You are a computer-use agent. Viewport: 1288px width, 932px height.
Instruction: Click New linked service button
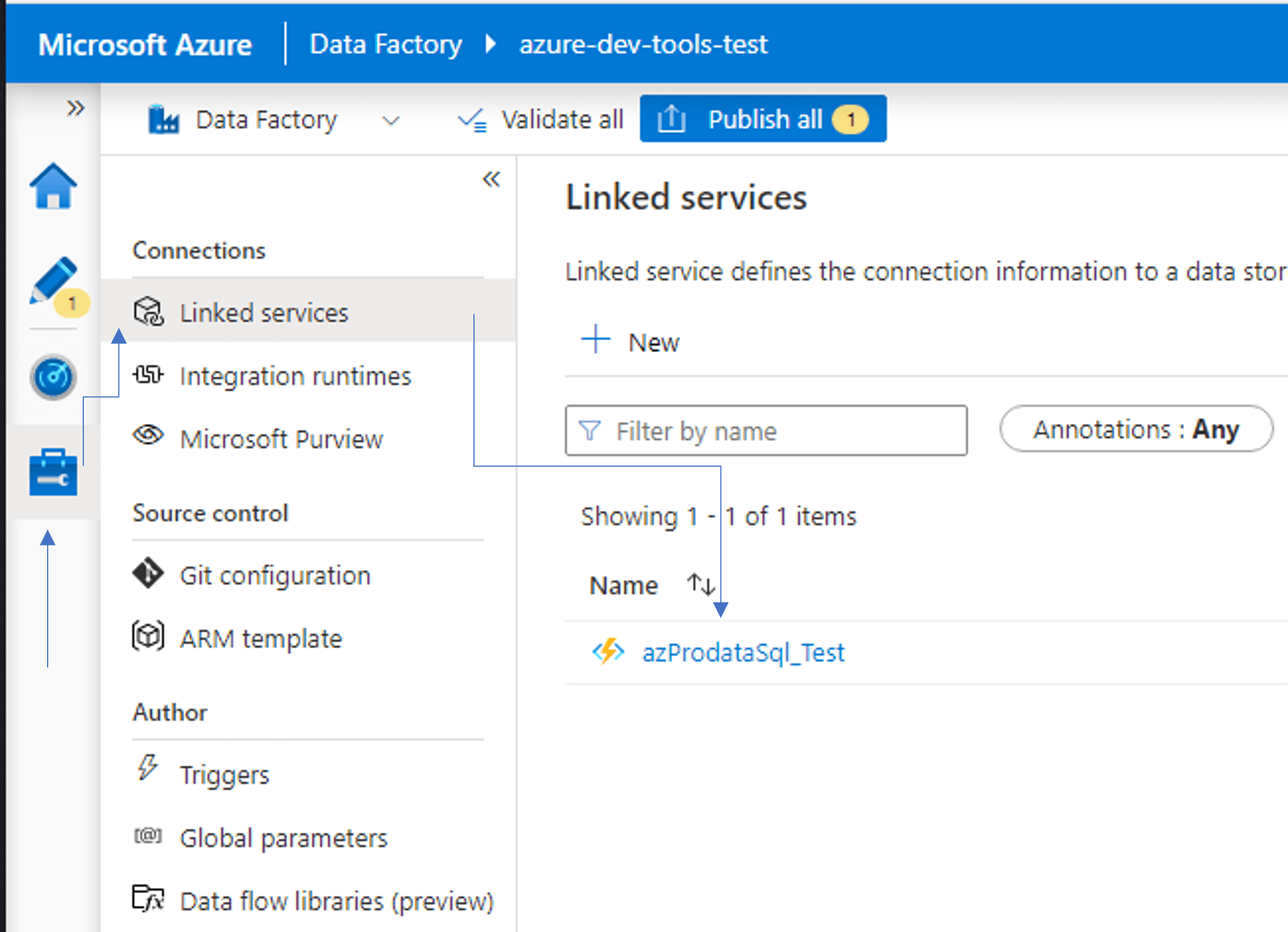point(630,342)
